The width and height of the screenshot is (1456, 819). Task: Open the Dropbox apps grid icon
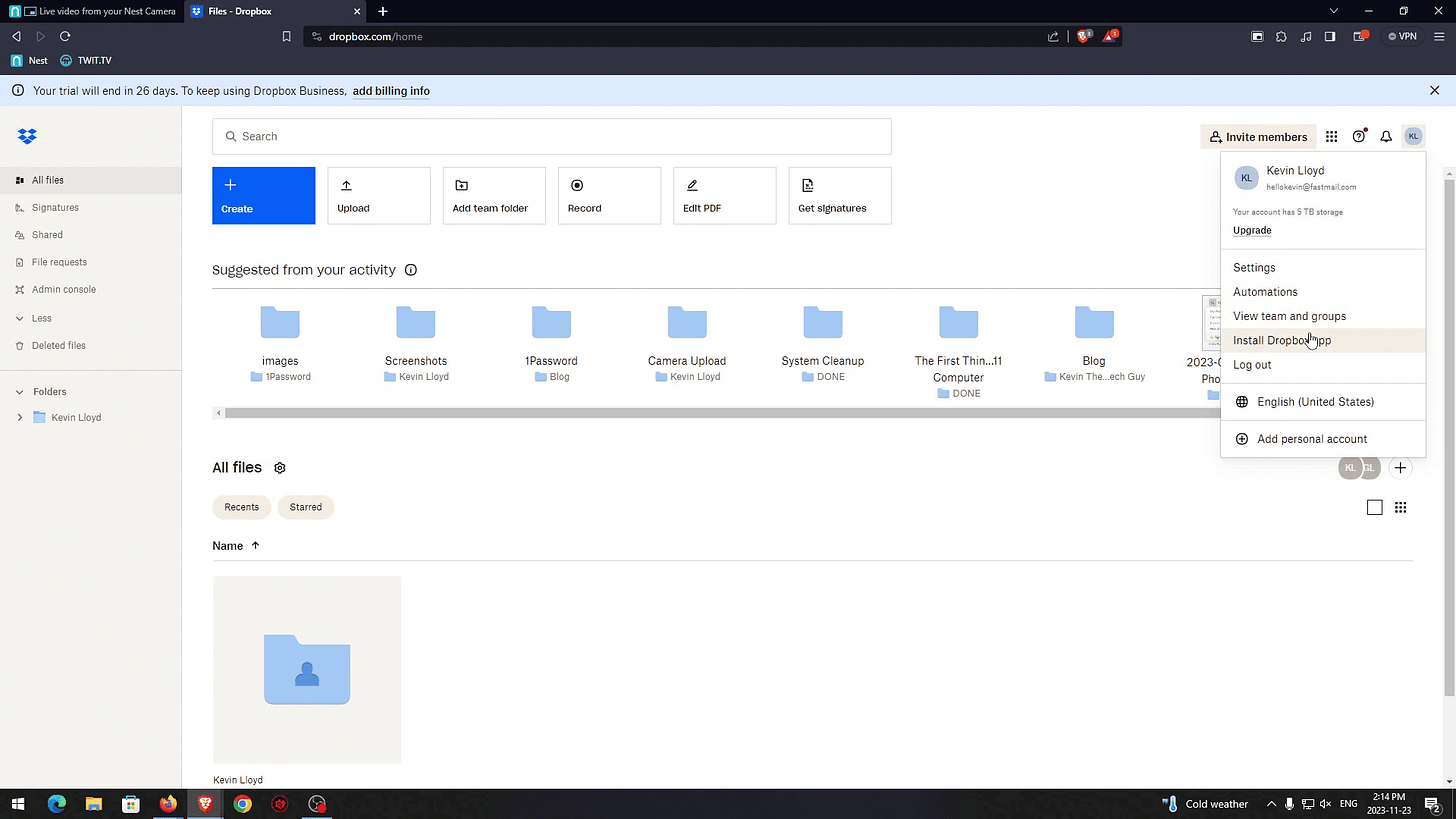click(1331, 136)
